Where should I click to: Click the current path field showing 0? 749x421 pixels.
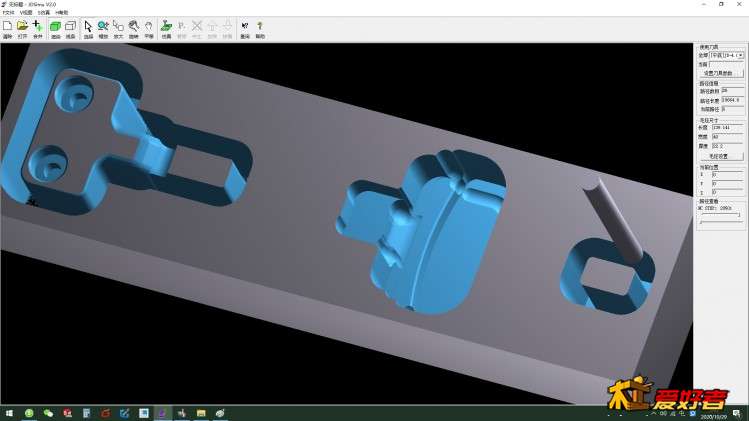click(x=732, y=109)
